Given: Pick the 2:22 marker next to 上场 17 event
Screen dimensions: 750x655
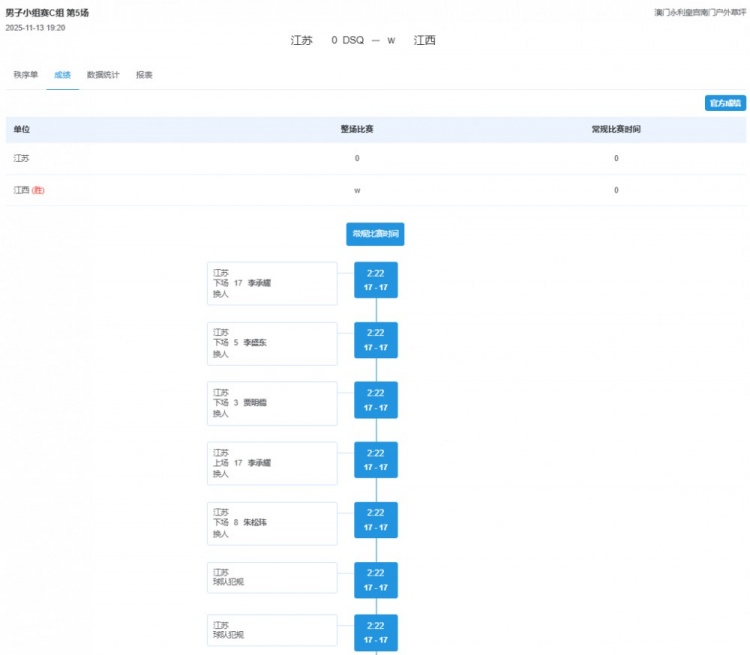Looking at the screenshot, I should click(x=376, y=460).
